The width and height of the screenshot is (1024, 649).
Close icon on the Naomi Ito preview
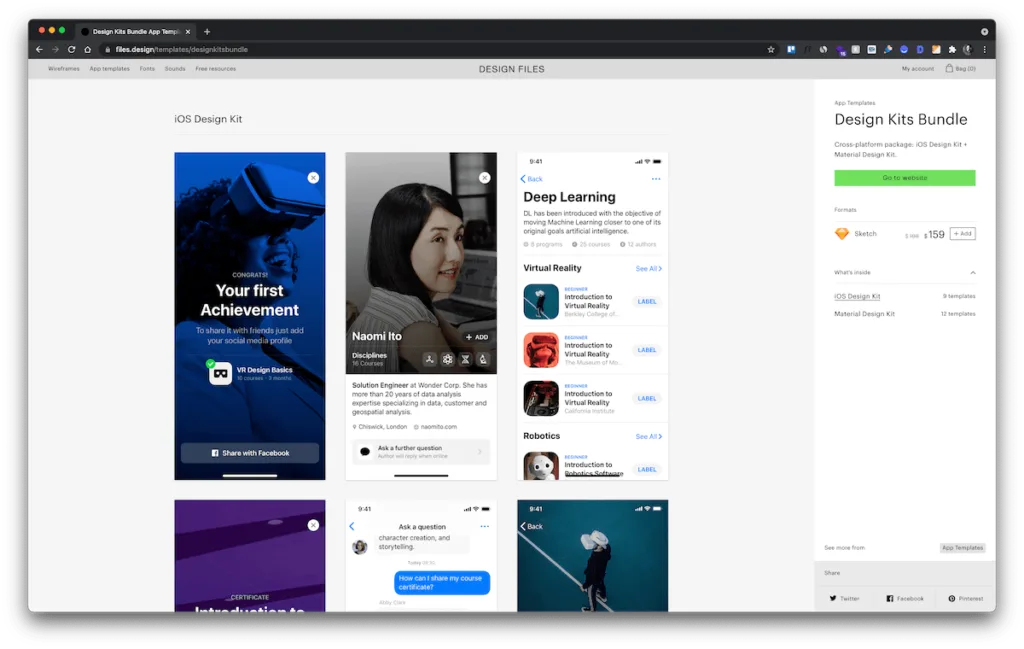tap(485, 178)
